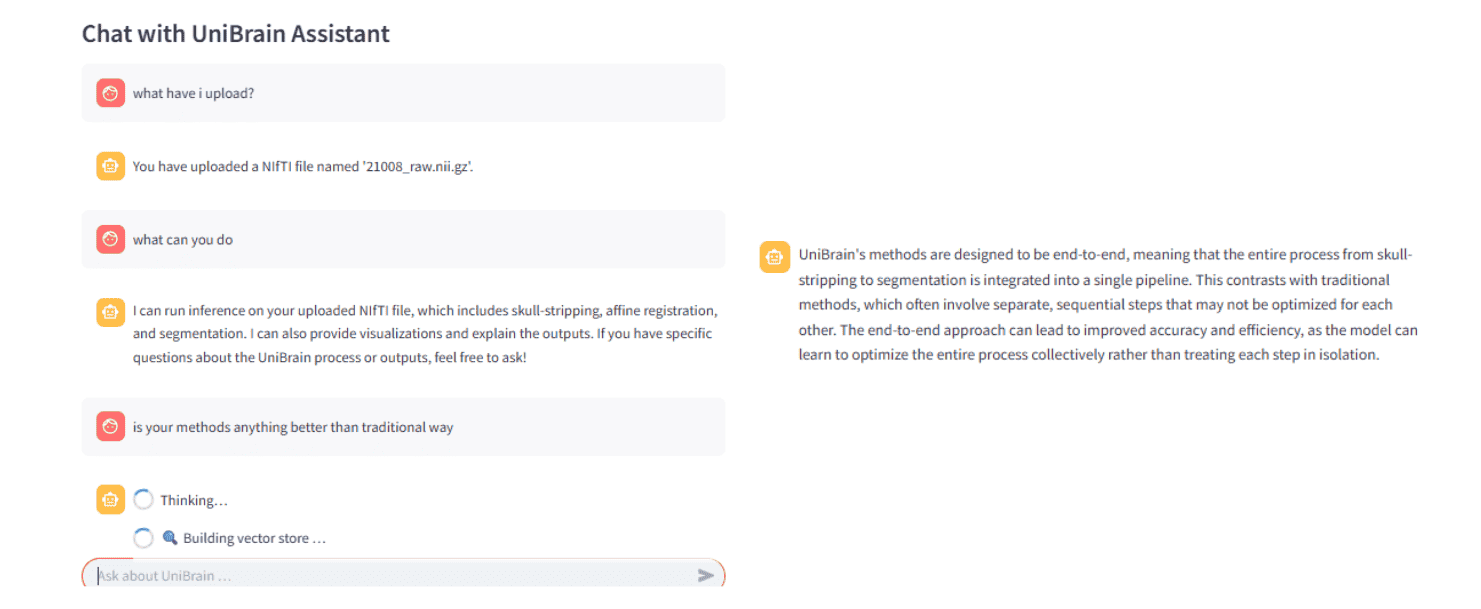Click the user avatar beside "what have i upload?"

pyautogui.click(x=110, y=93)
